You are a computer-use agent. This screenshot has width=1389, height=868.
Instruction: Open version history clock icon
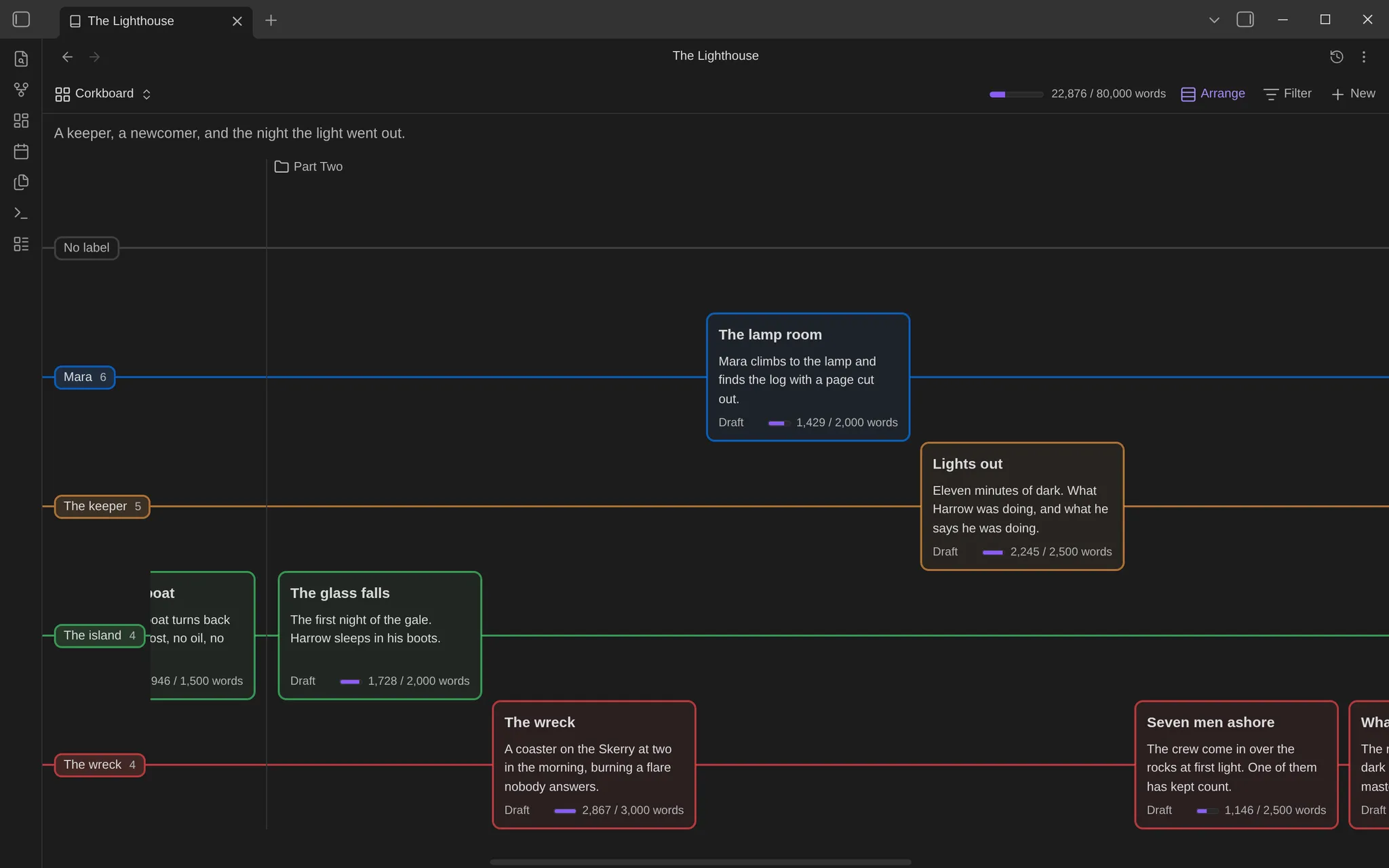(1337, 57)
